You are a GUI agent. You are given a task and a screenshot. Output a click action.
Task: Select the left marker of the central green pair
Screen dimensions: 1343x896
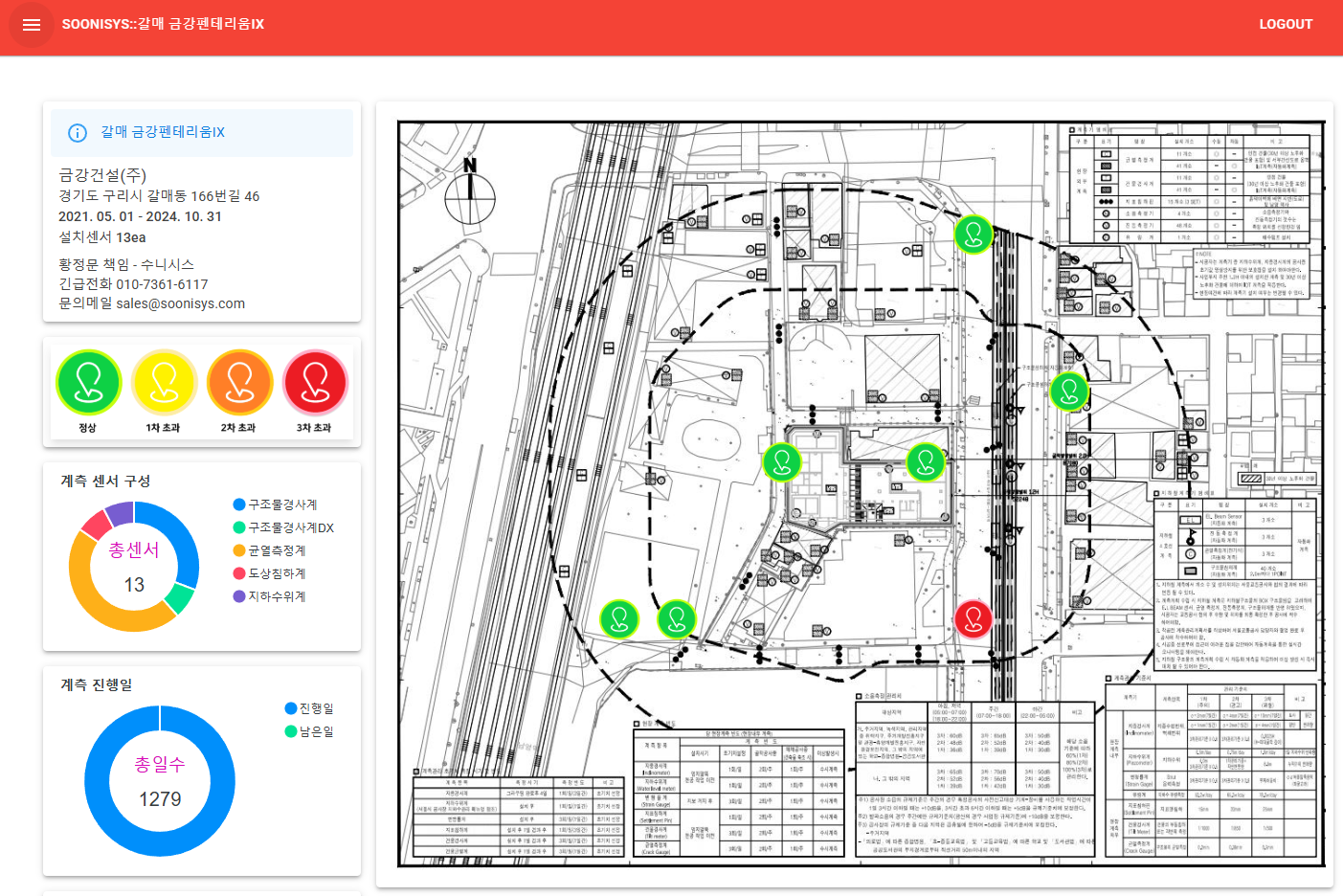pyautogui.click(x=782, y=461)
